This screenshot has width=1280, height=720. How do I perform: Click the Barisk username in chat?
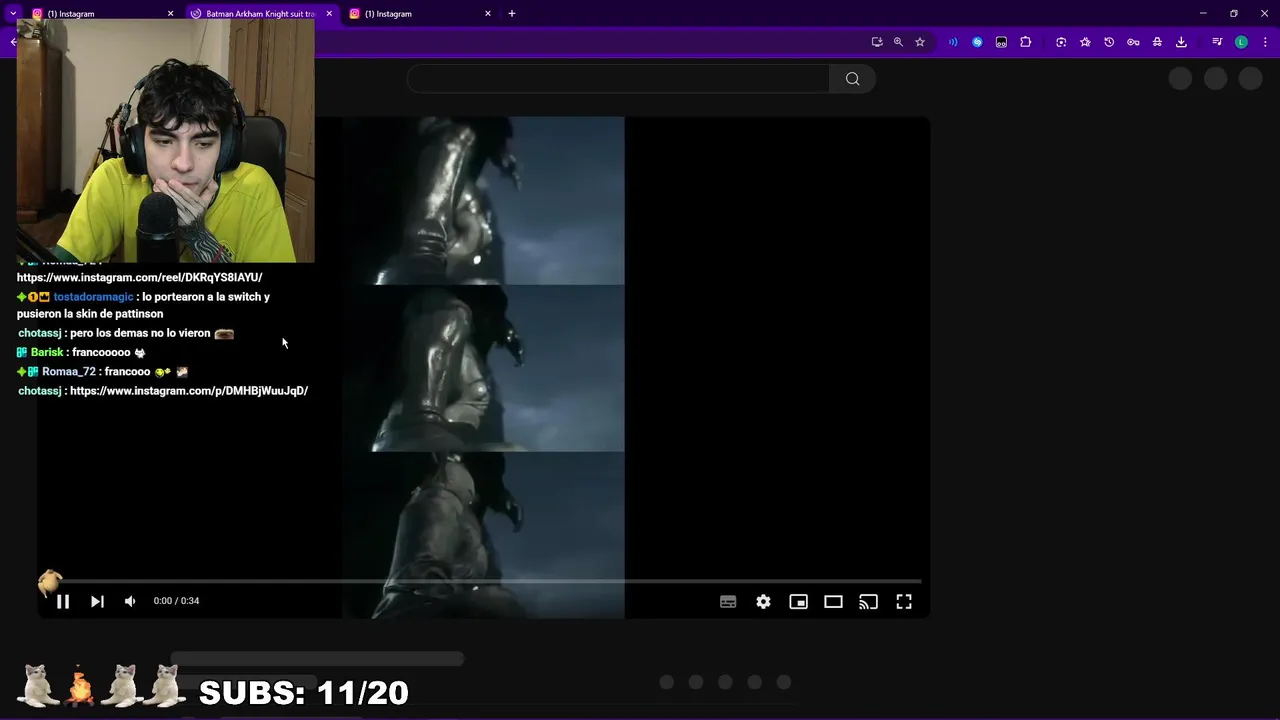point(47,353)
